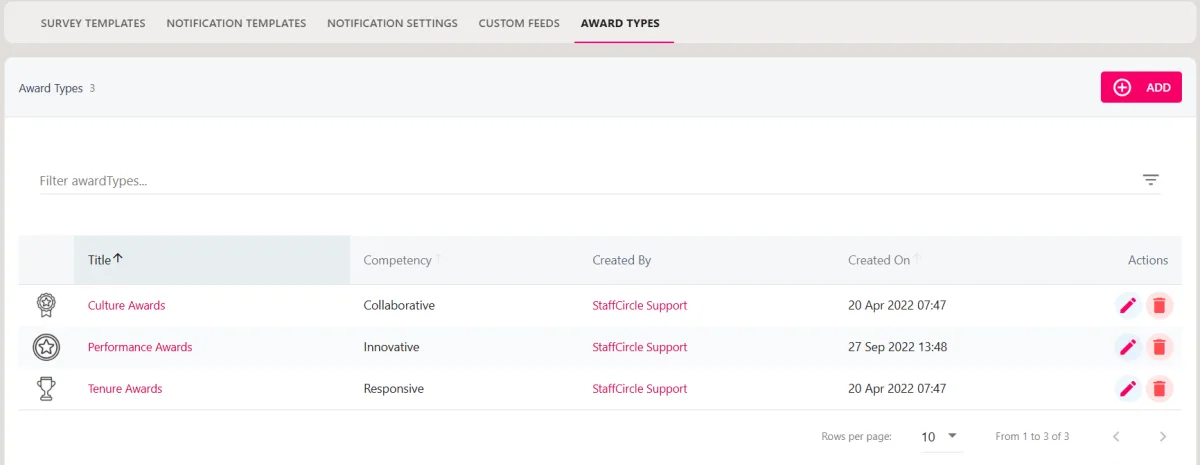Open the Culture Awards link
The height and width of the screenshot is (465, 1200).
127,305
